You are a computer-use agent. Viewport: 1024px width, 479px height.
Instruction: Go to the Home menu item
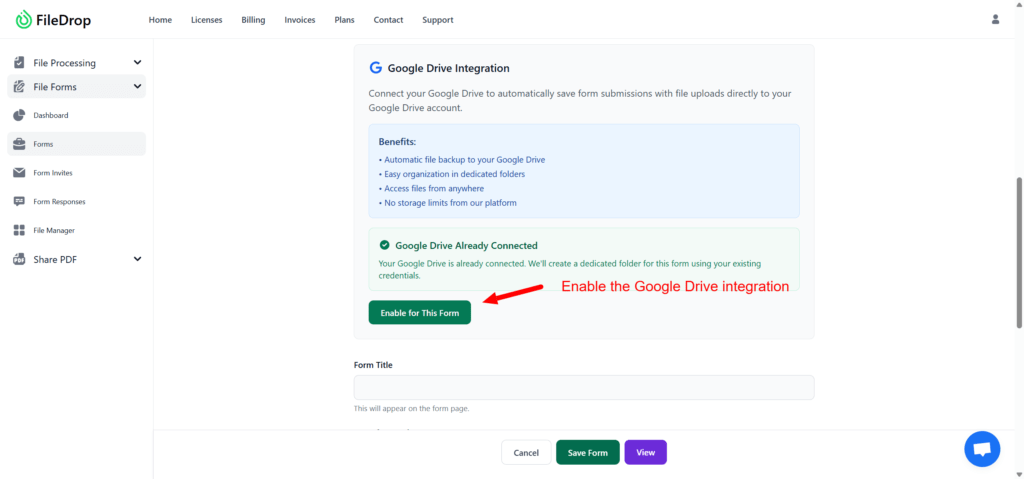[160, 20]
